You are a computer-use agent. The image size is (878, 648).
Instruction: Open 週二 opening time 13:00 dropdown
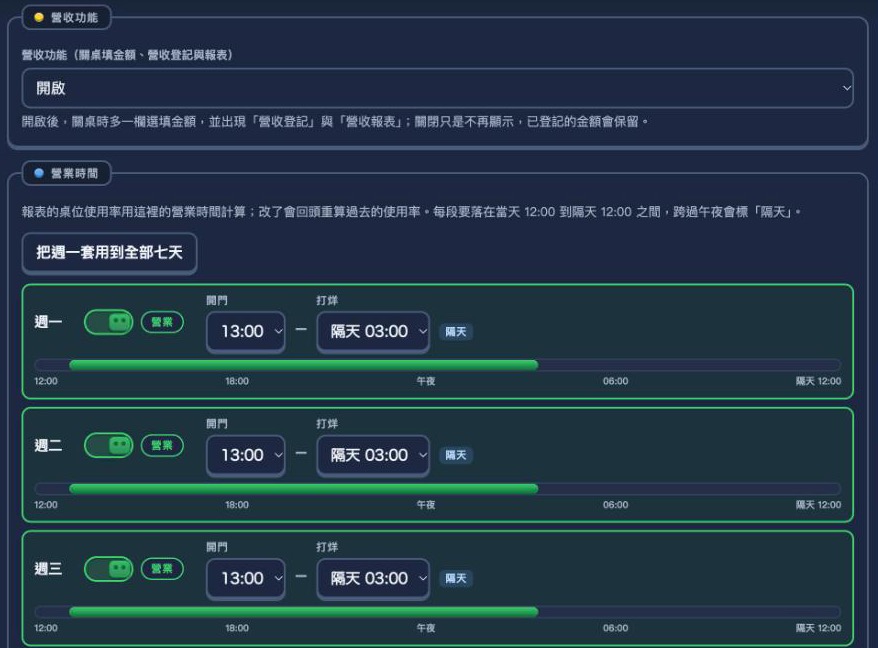(x=246, y=455)
